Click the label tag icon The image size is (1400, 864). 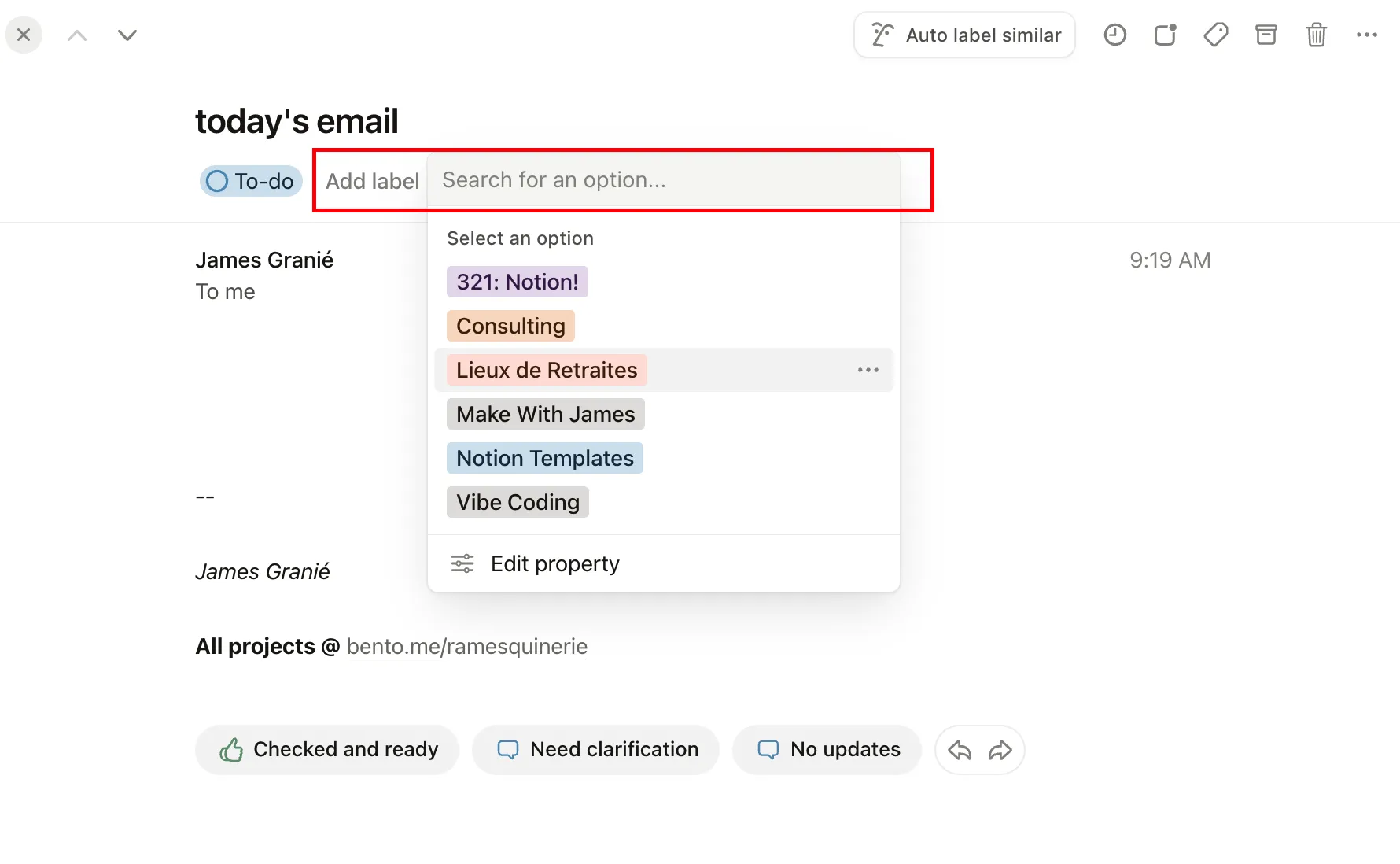point(1215,35)
